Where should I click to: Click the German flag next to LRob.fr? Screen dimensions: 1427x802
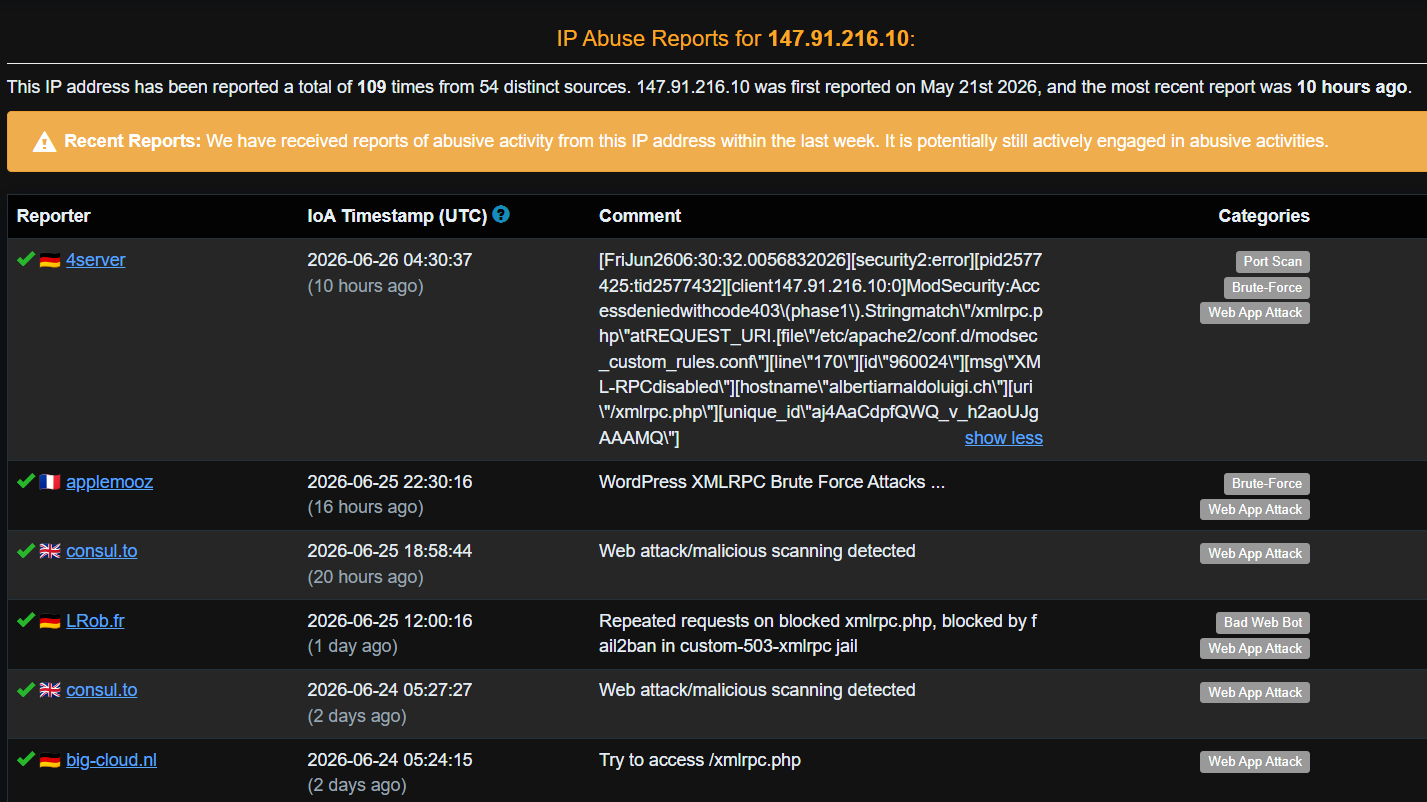[50, 621]
